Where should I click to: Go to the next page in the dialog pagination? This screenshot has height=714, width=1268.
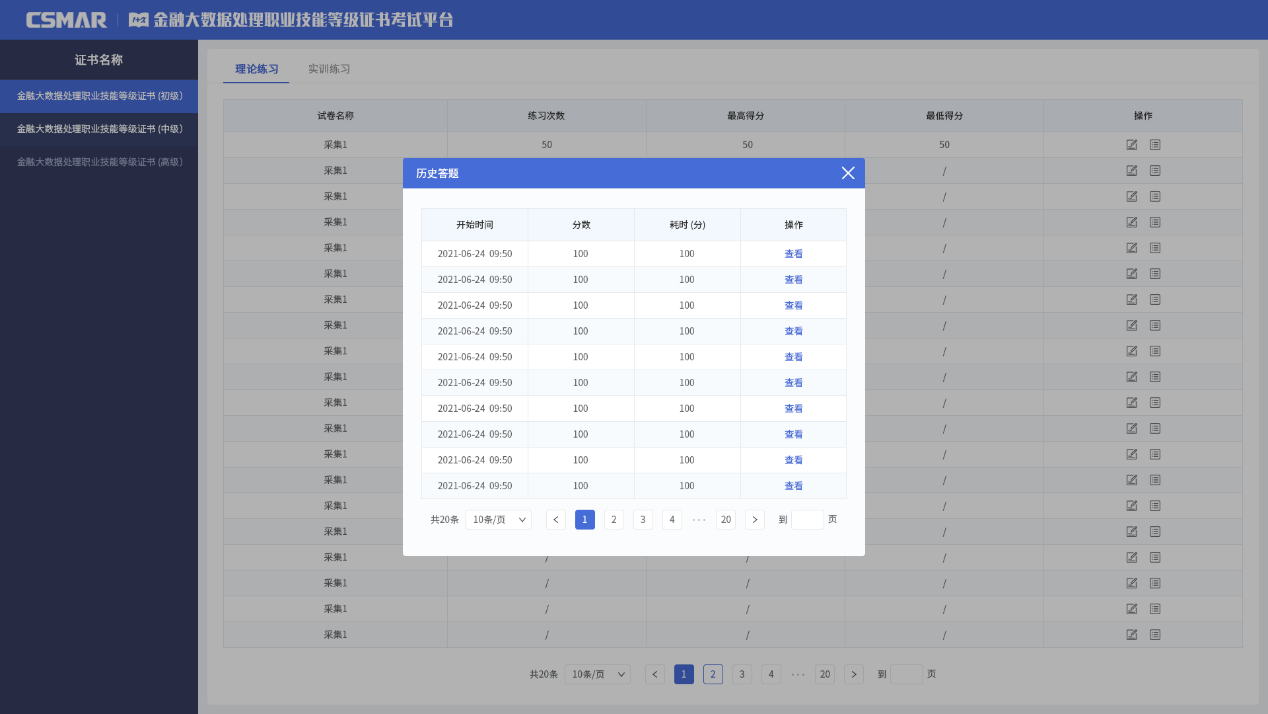pos(755,520)
